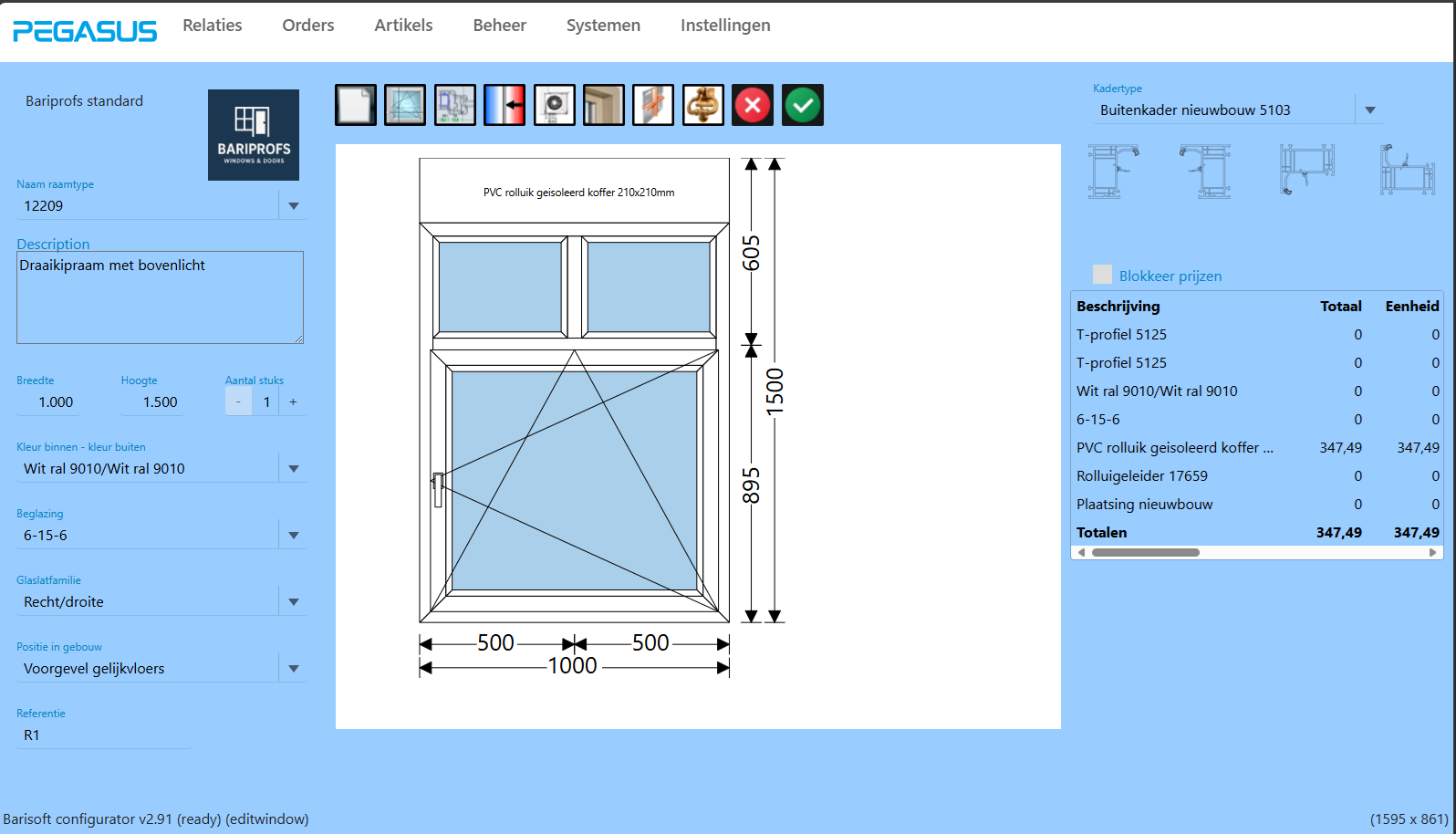
Task: Click the 1500 height dimension in drawing
Action: point(775,392)
